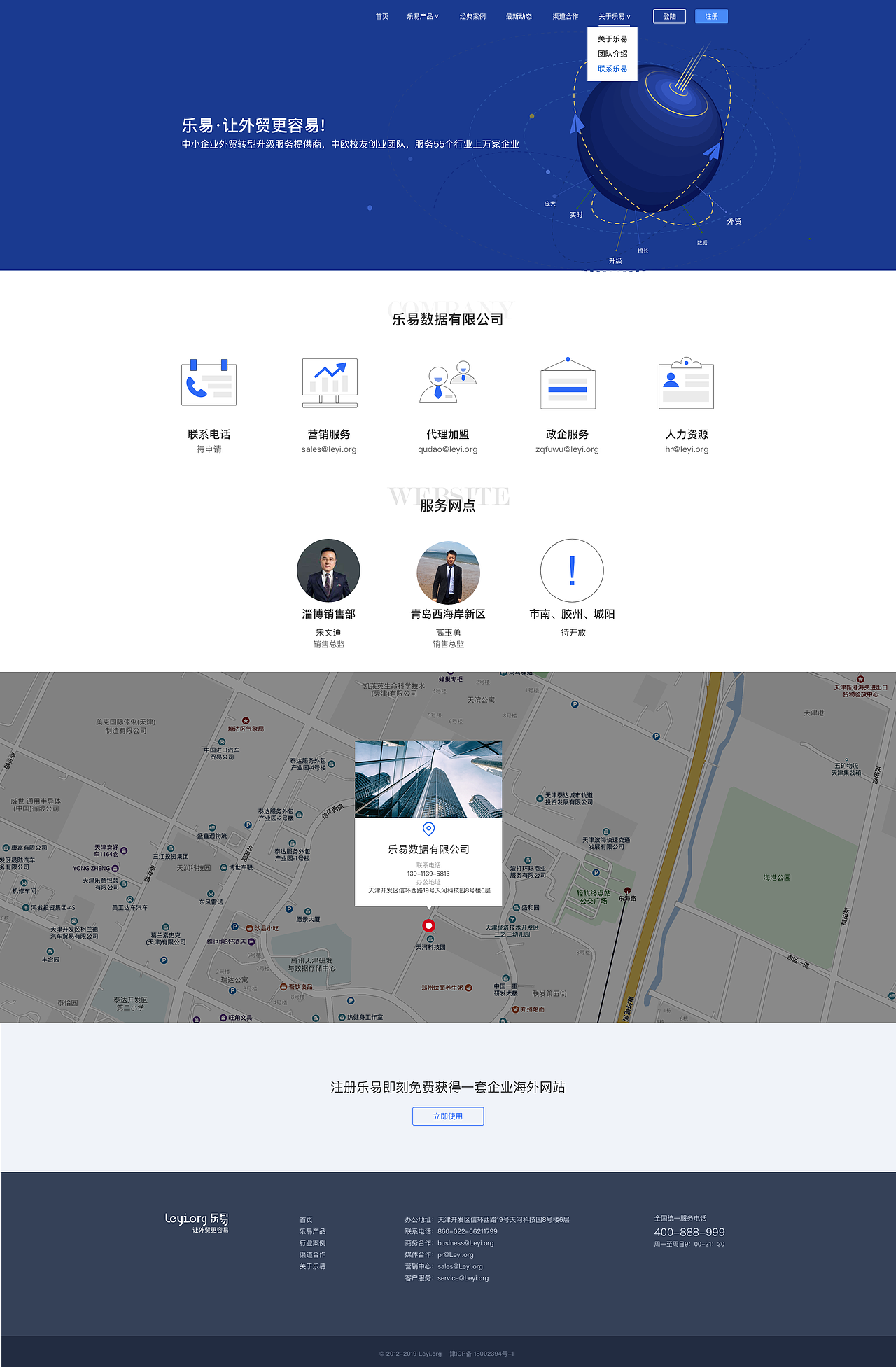Click the 注册 register button
Image resolution: width=896 pixels, height=1367 pixels.
(711, 16)
